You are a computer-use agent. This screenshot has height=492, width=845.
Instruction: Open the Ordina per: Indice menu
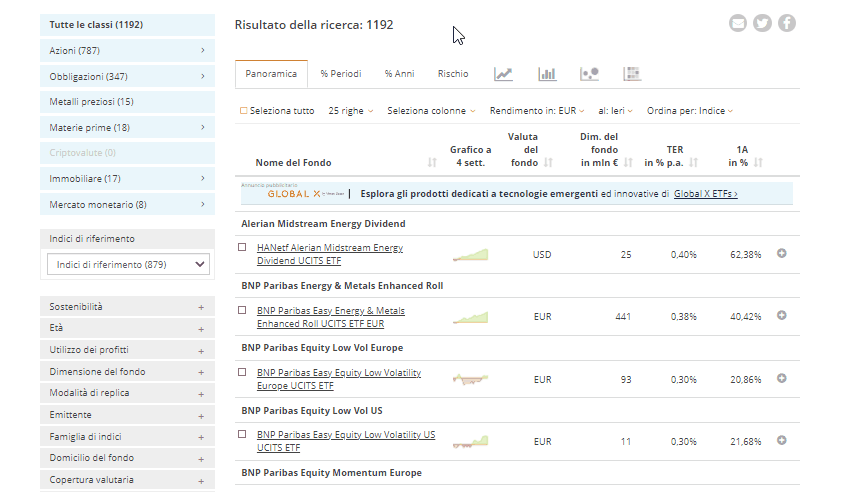(690, 111)
